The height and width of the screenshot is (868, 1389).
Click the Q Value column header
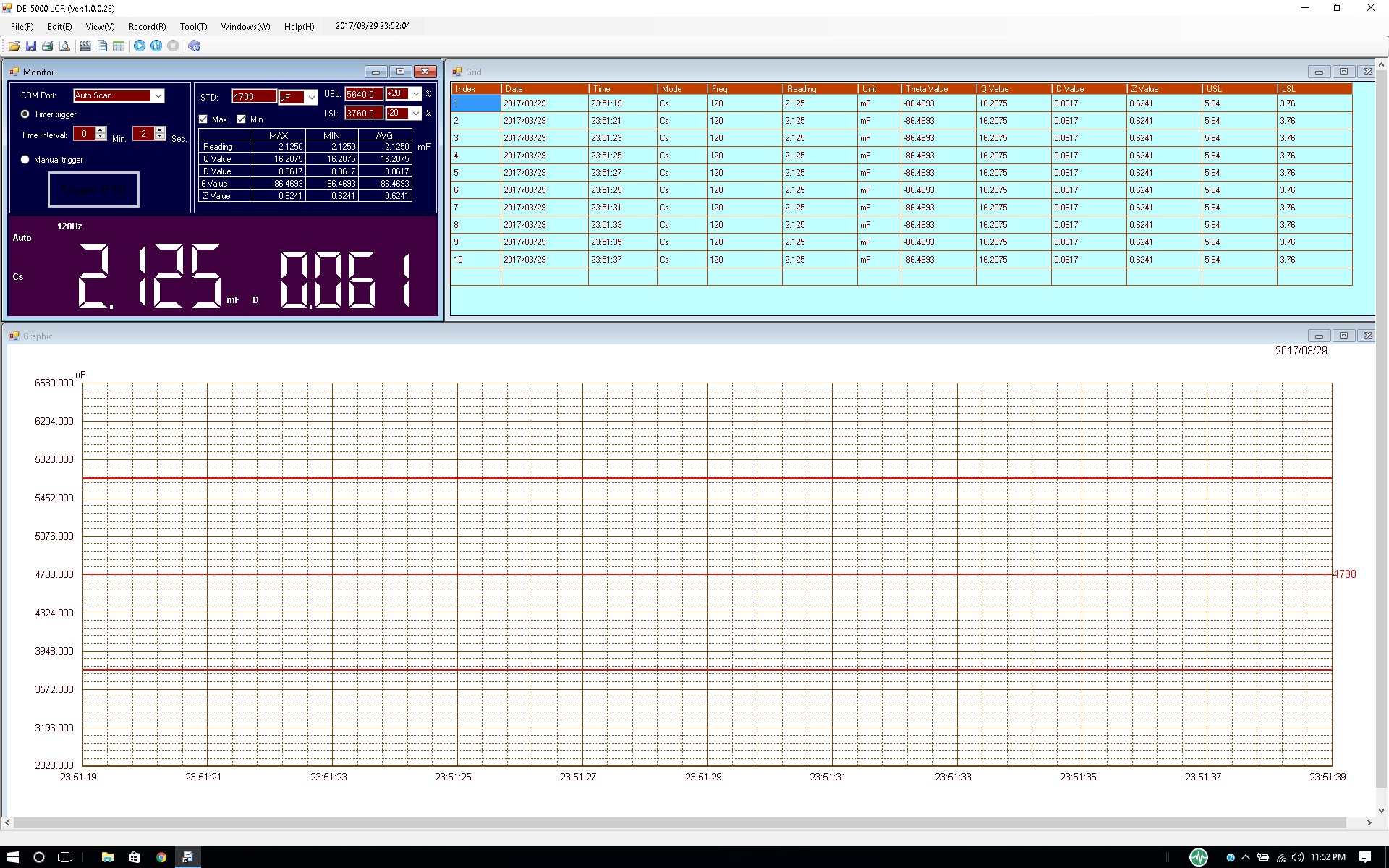click(x=1014, y=89)
